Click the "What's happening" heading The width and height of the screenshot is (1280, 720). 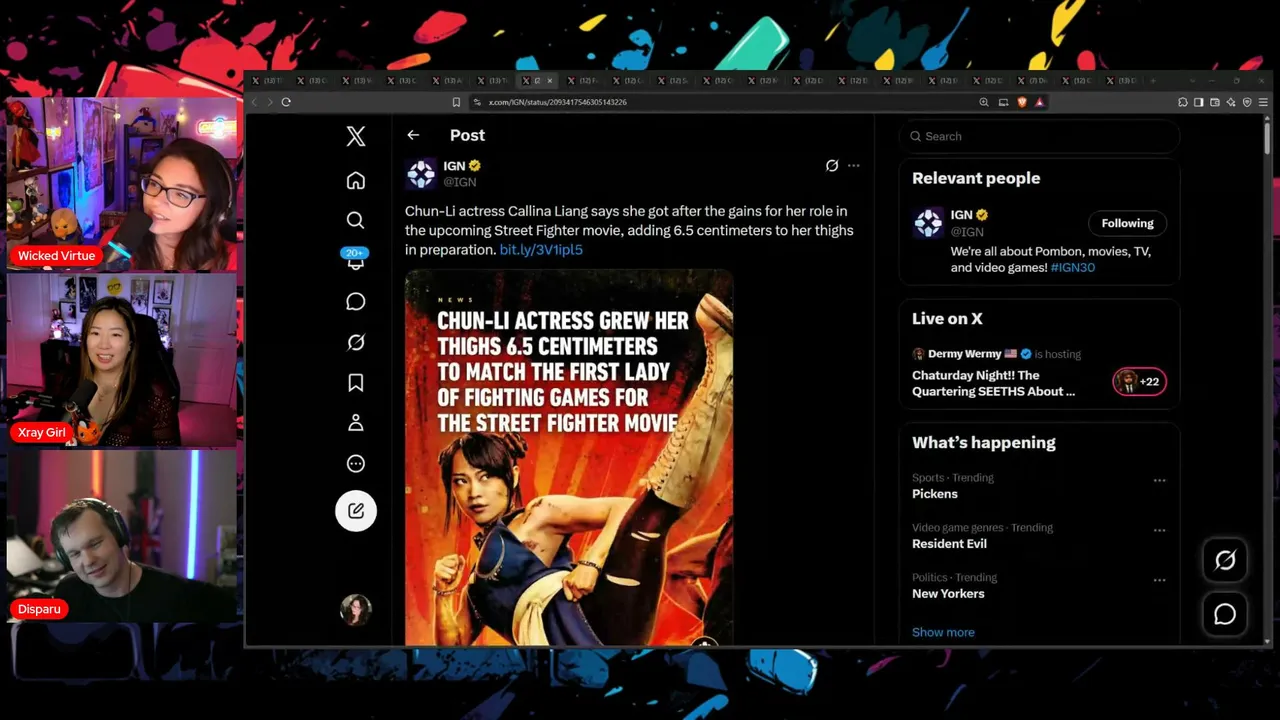tap(984, 443)
